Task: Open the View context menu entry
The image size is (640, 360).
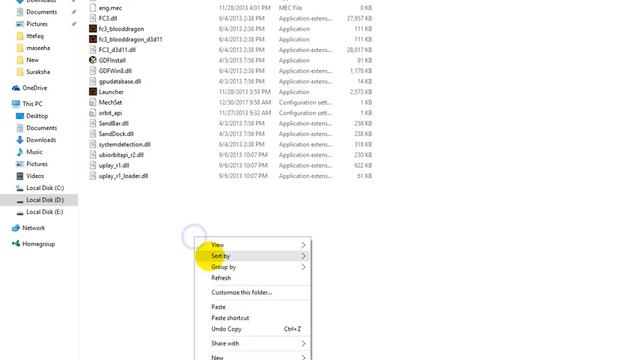Action: tap(253, 245)
